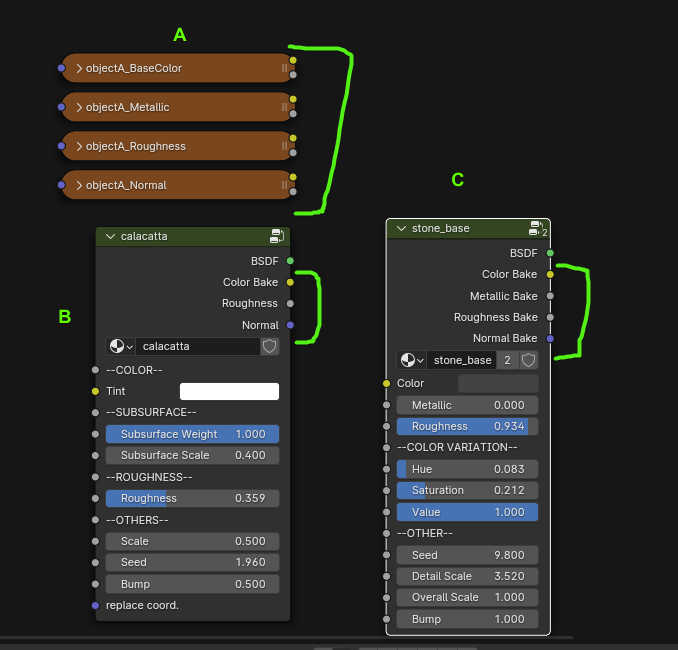This screenshot has width=678, height=650.
Task: Toggle fake user shield on calacatta
Action: (x=270, y=346)
